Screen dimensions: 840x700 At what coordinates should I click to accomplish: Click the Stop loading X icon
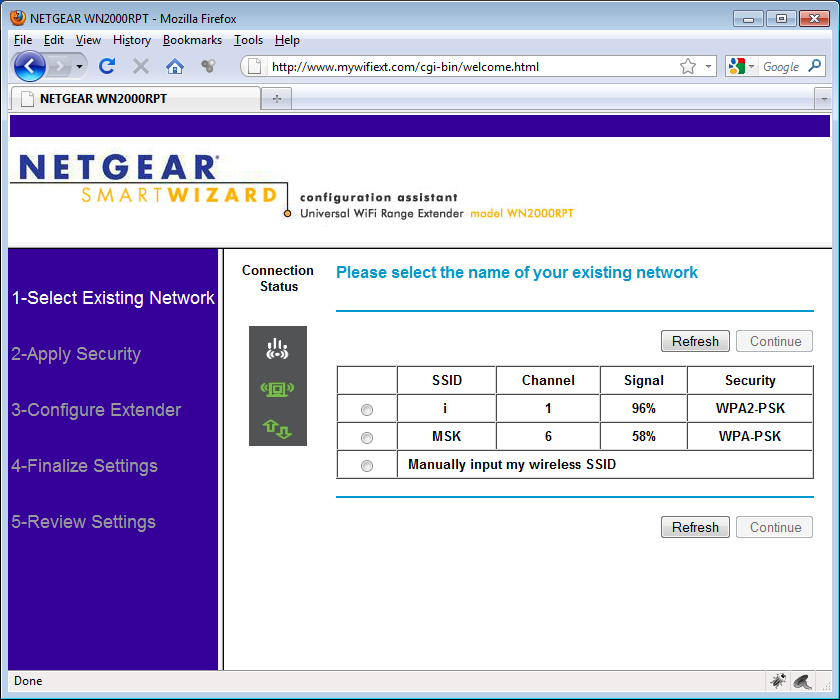point(141,66)
